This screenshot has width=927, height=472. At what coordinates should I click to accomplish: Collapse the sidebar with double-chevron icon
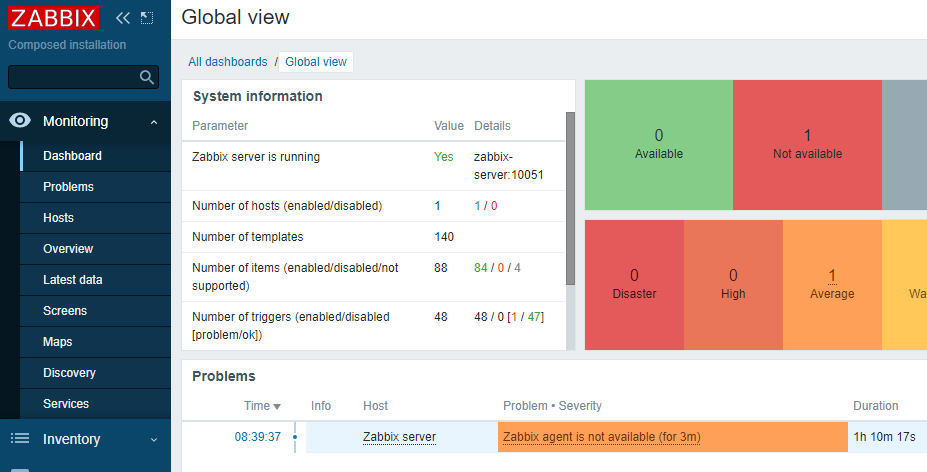click(x=122, y=18)
